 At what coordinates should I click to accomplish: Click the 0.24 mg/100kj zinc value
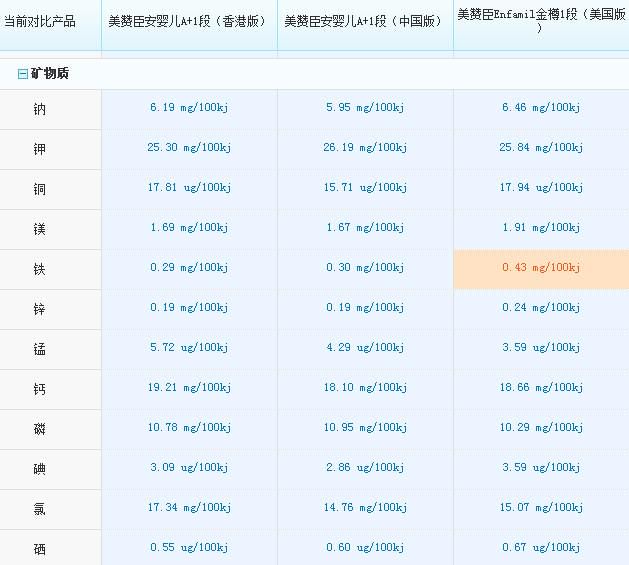pyautogui.click(x=541, y=308)
